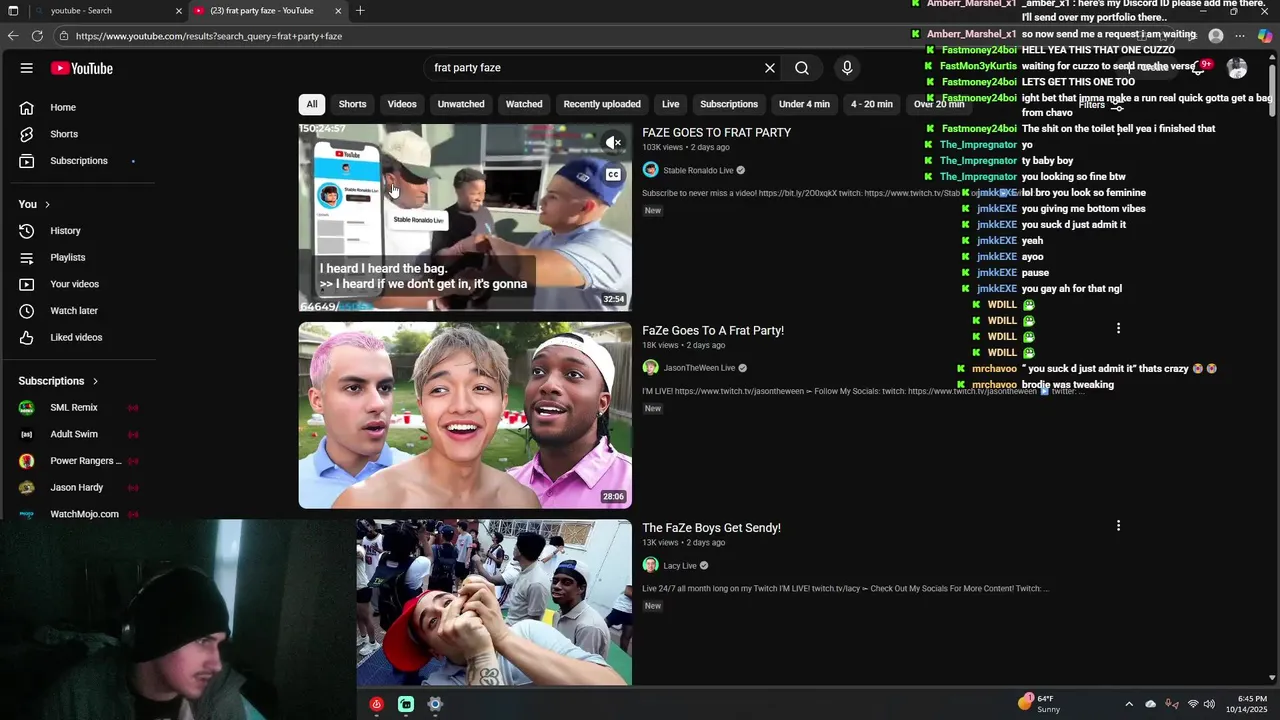Select the Subscriptions filter chip
Viewport: 1280px width, 720px height.
pos(729,104)
